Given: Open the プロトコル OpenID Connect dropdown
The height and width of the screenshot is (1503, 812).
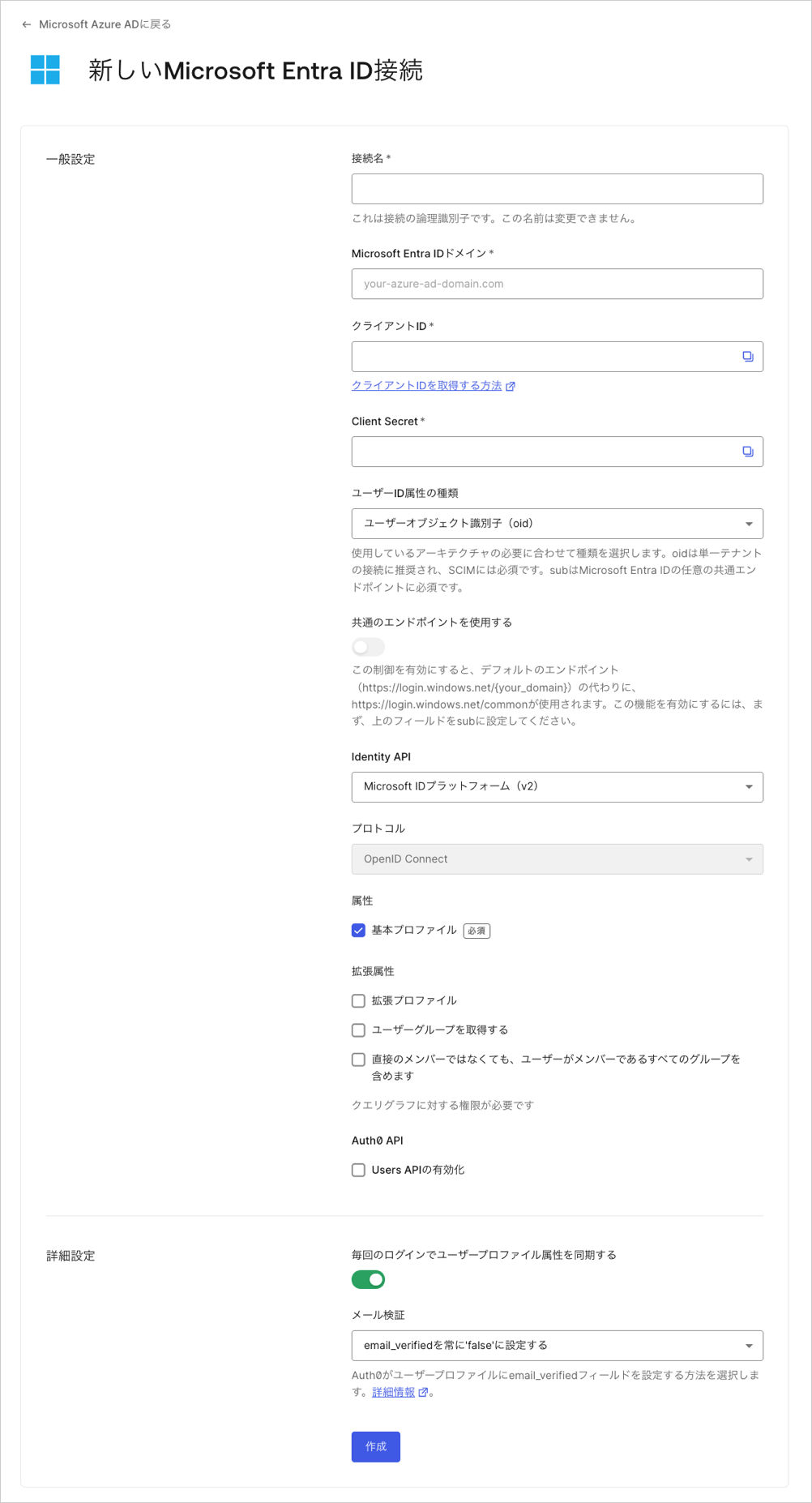Looking at the screenshot, I should [558, 859].
